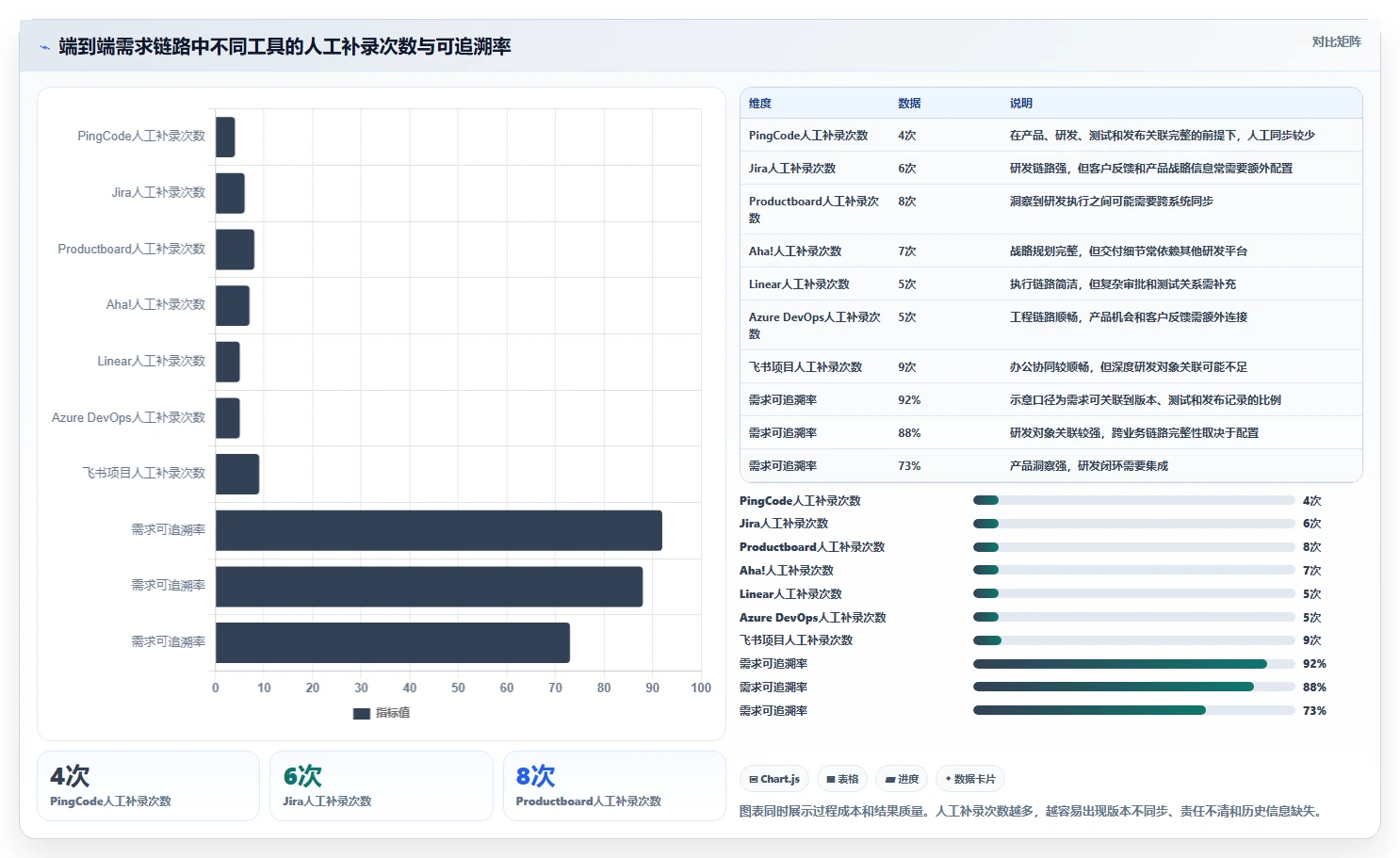Click the progress bar showing 92%
This screenshot has width=1400, height=858.
coord(1134,664)
